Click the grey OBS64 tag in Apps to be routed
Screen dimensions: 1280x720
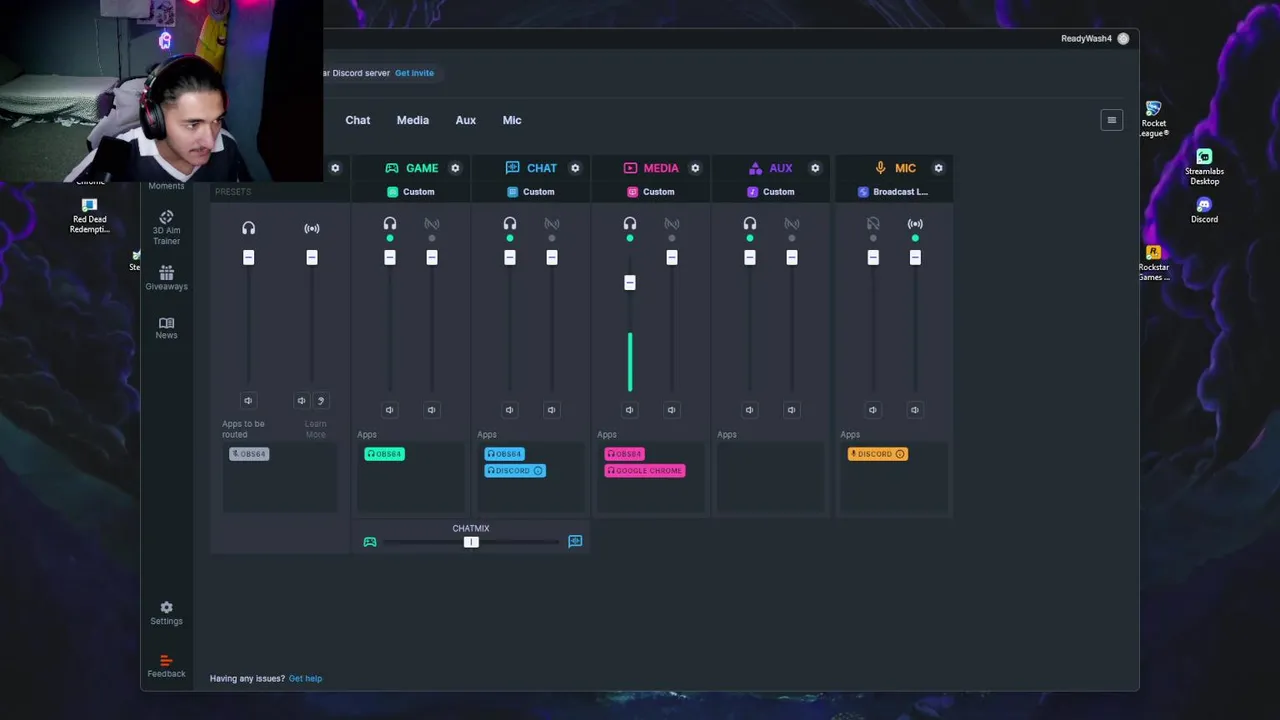pos(249,454)
